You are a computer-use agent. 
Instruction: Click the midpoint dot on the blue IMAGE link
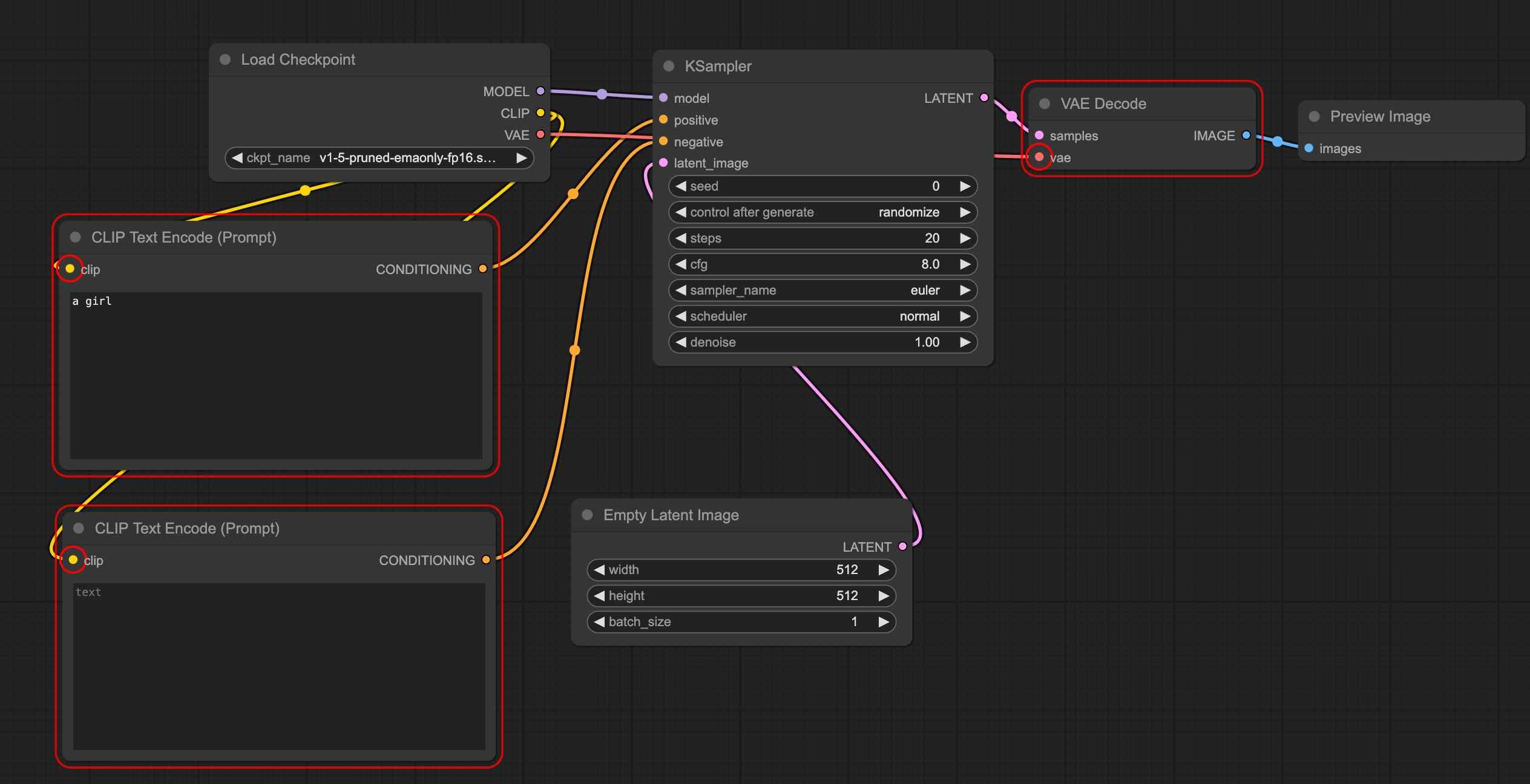[x=1277, y=142]
